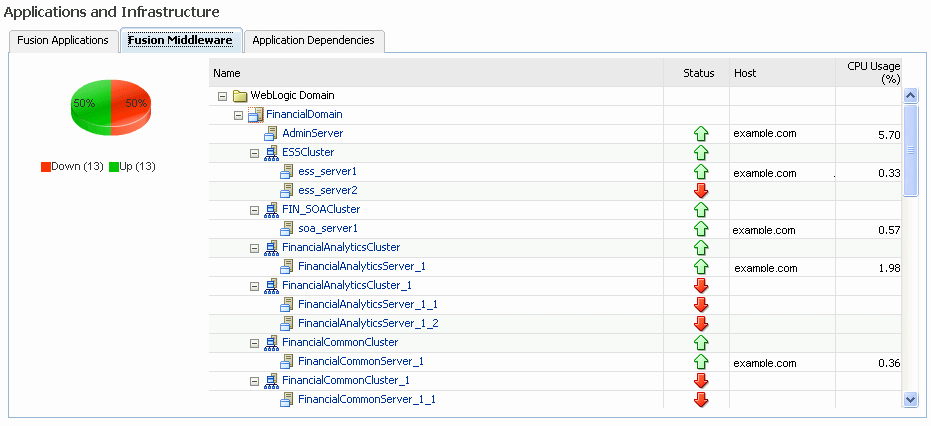This screenshot has width=931, height=426.
Task: Click the FinancialAnalyticsServer_1_2 server icon
Action: [x=287, y=324]
